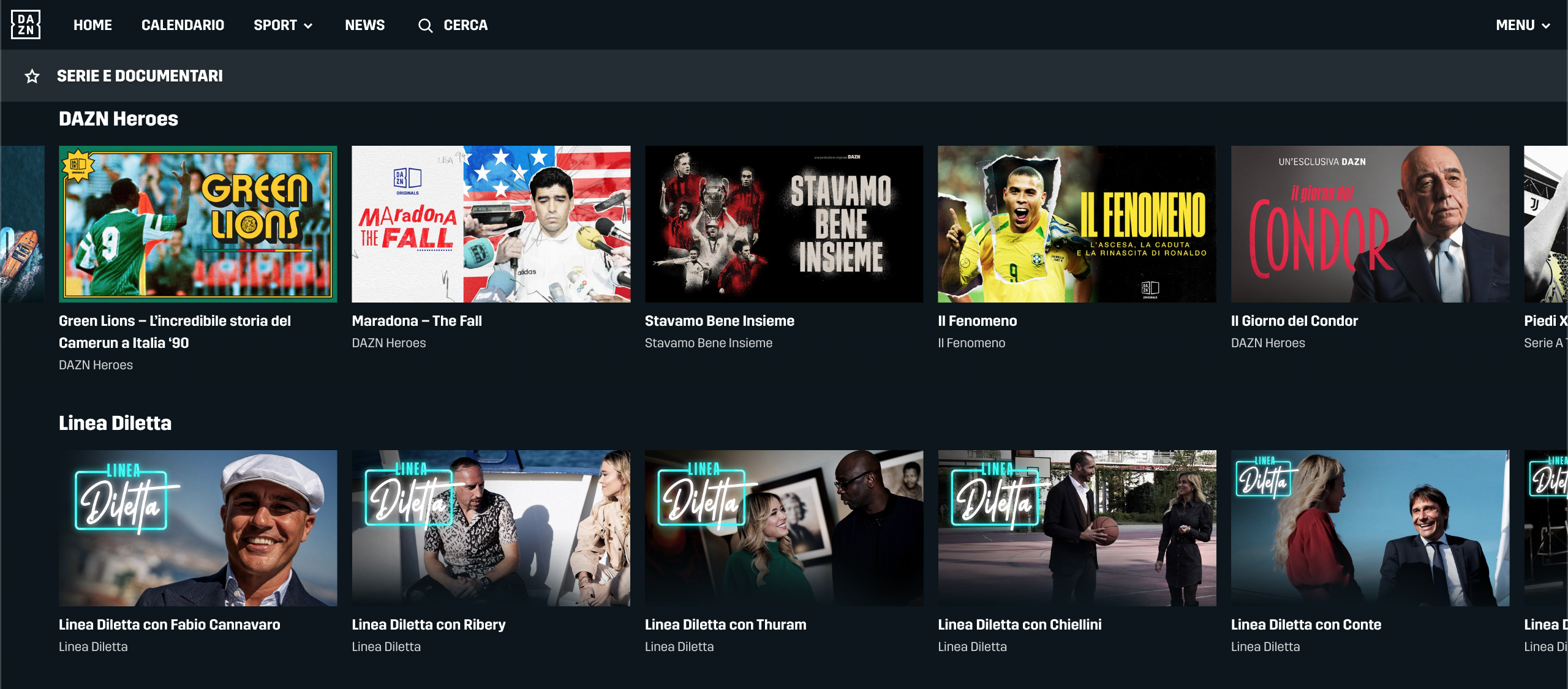Click Linea Diletta con Fabio Cannavaro title
Screen dimensions: 1568x689
(x=169, y=625)
